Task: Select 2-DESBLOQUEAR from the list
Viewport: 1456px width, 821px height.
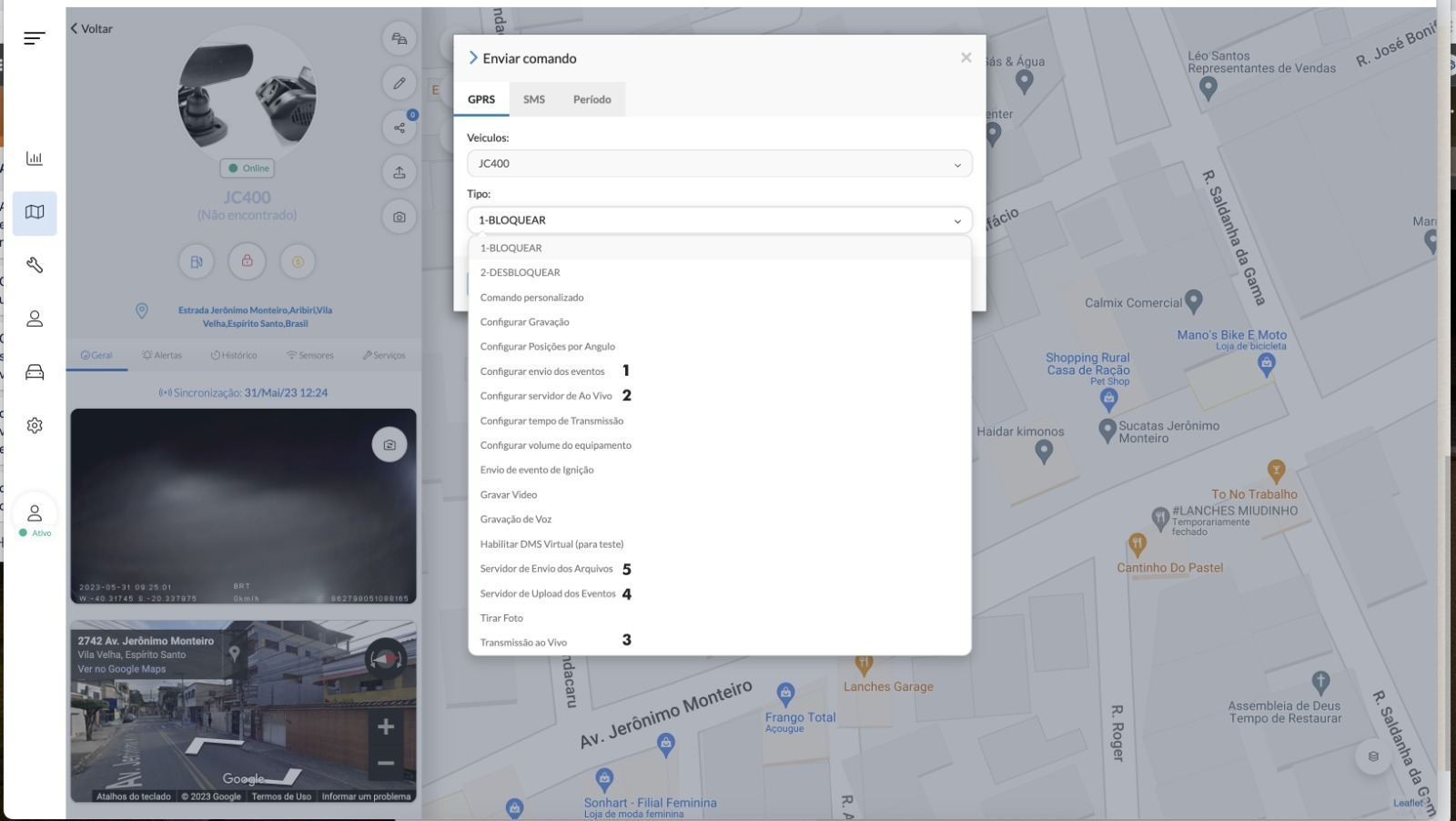Action: (x=720, y=272)
